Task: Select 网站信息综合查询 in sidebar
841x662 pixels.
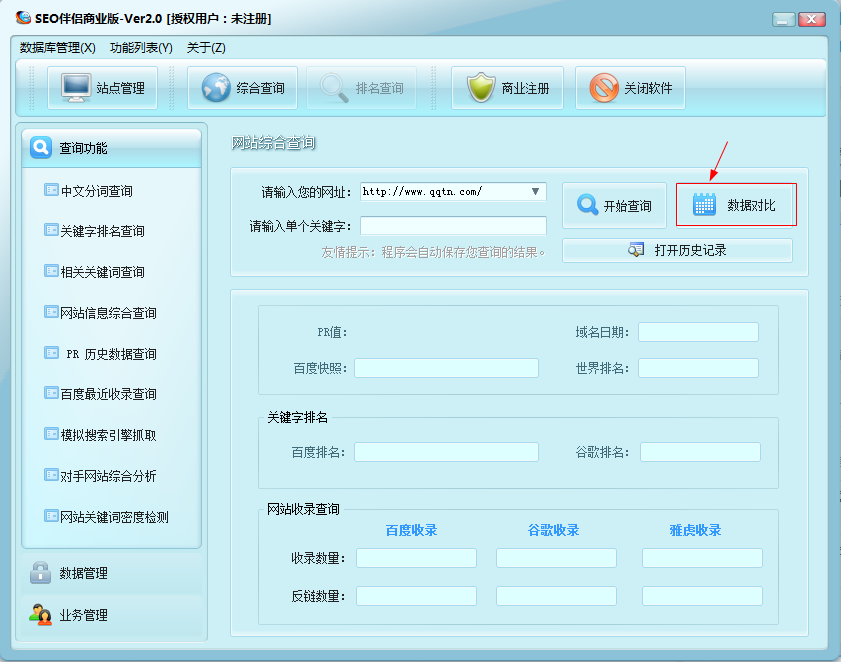Action: (x=108, y=313)
